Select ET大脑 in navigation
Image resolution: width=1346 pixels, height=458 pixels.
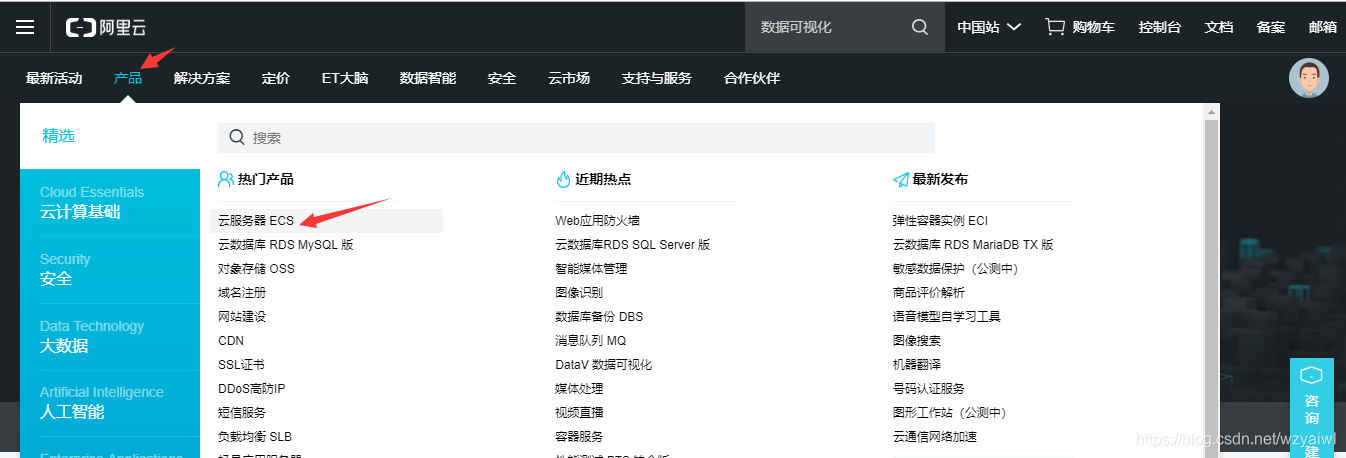[x=345, y=78]
